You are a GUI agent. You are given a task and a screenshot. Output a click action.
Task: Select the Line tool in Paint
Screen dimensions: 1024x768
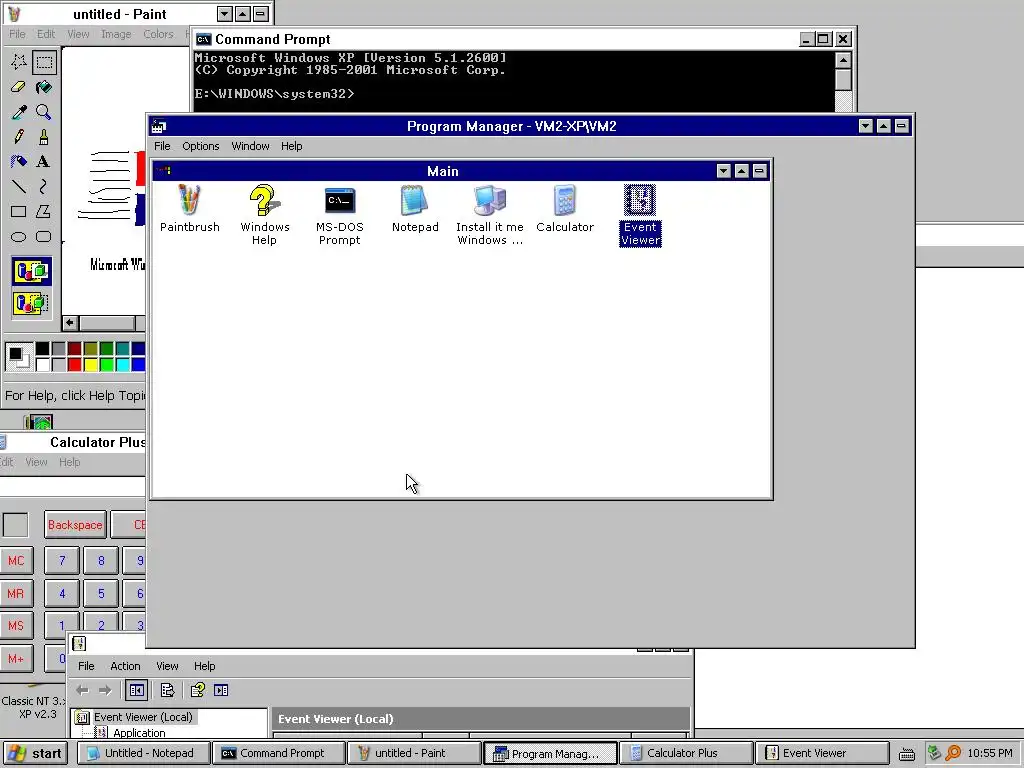pos(19,187)
